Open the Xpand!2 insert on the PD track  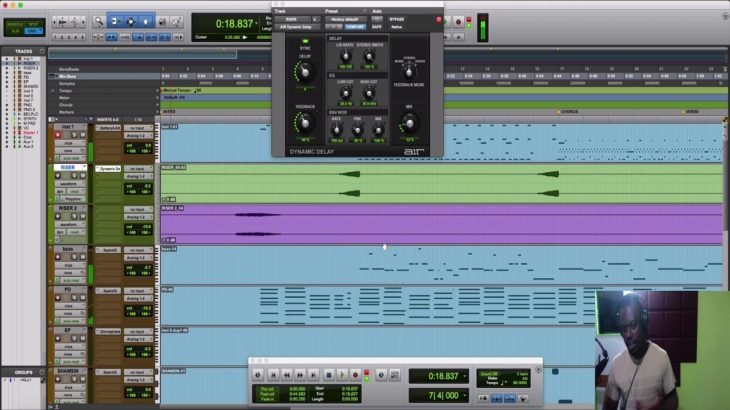(x=108, y=291)
